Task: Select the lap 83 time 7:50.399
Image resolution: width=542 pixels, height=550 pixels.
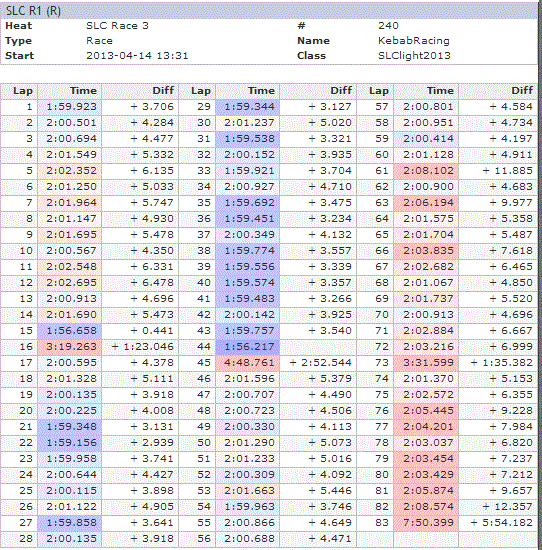Action: (x=428, y=523)
